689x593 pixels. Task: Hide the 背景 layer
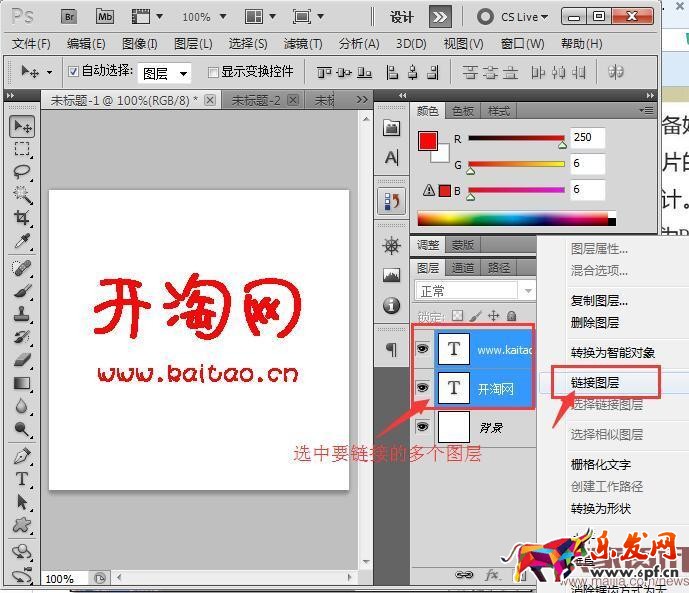tap(422, 427)
